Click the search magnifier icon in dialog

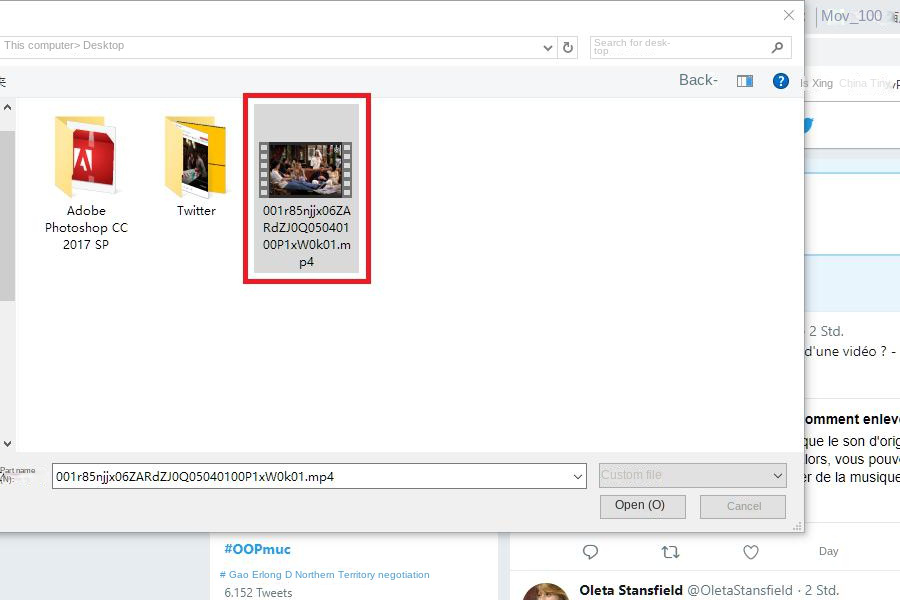(x=777, y=48)
